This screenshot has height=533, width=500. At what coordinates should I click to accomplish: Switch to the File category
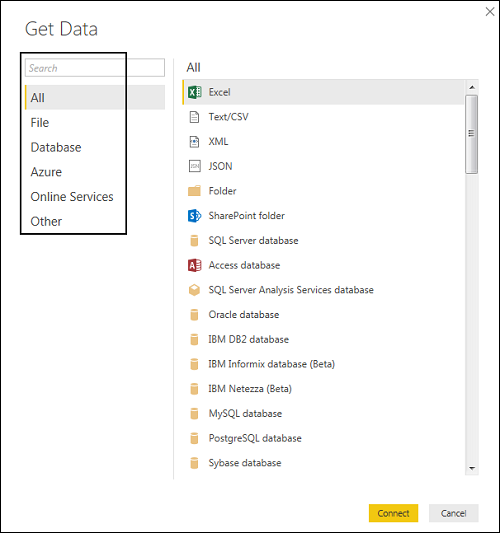pos(95,123)
